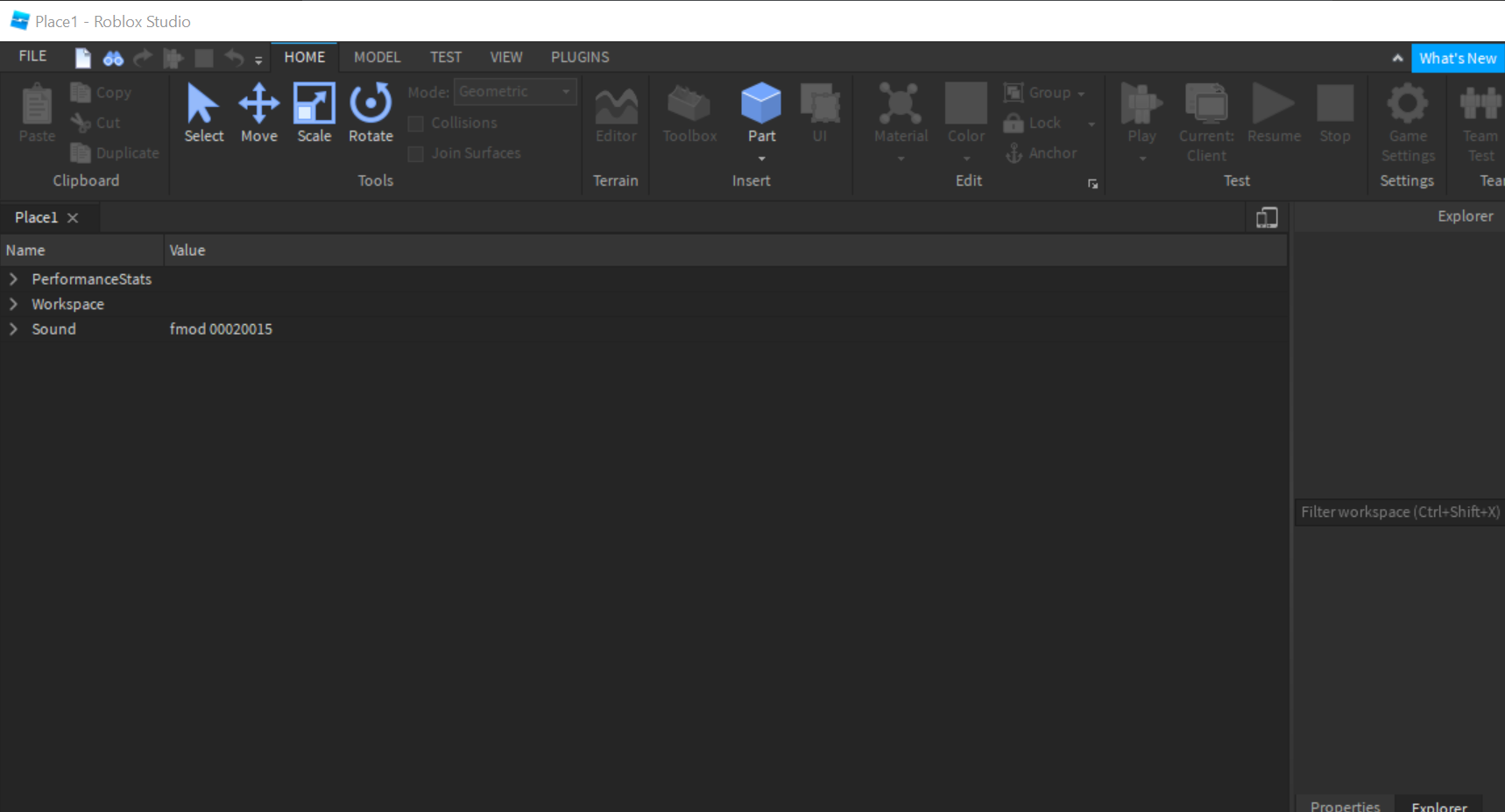Click the device emulator icon
The height and width of the screenshot is (812, 1505).
pos(1267,217)
